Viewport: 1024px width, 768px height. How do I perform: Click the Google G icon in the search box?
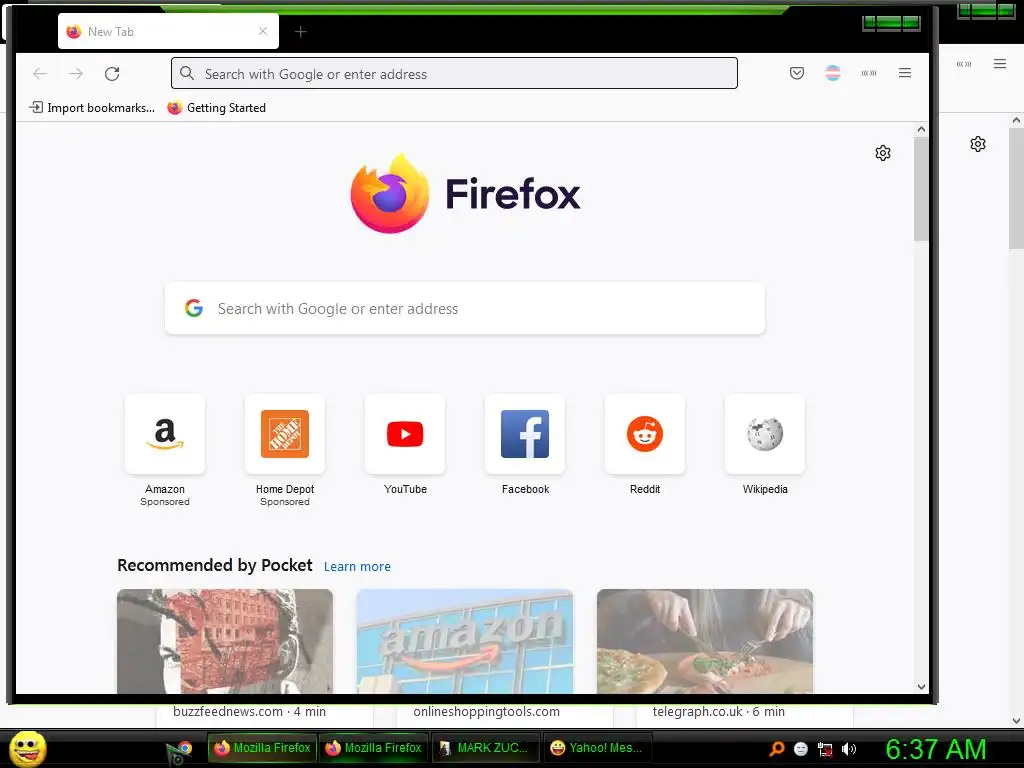point(194,308)
